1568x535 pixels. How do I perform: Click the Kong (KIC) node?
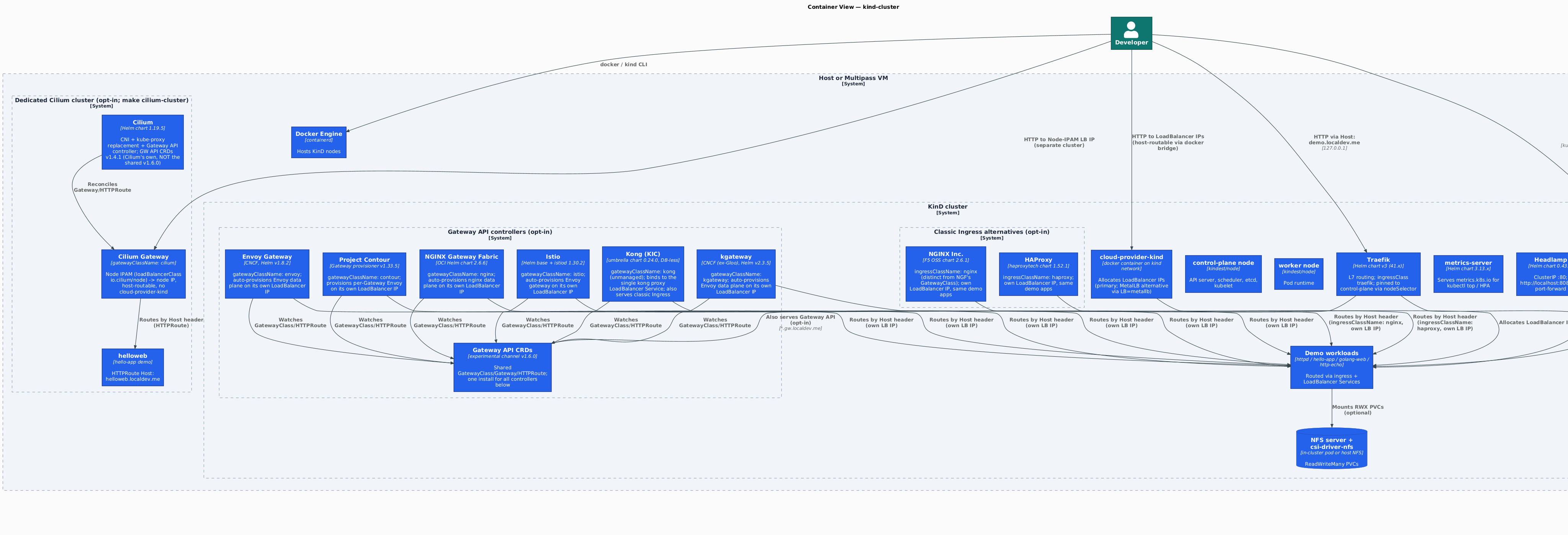coord(643,274)
